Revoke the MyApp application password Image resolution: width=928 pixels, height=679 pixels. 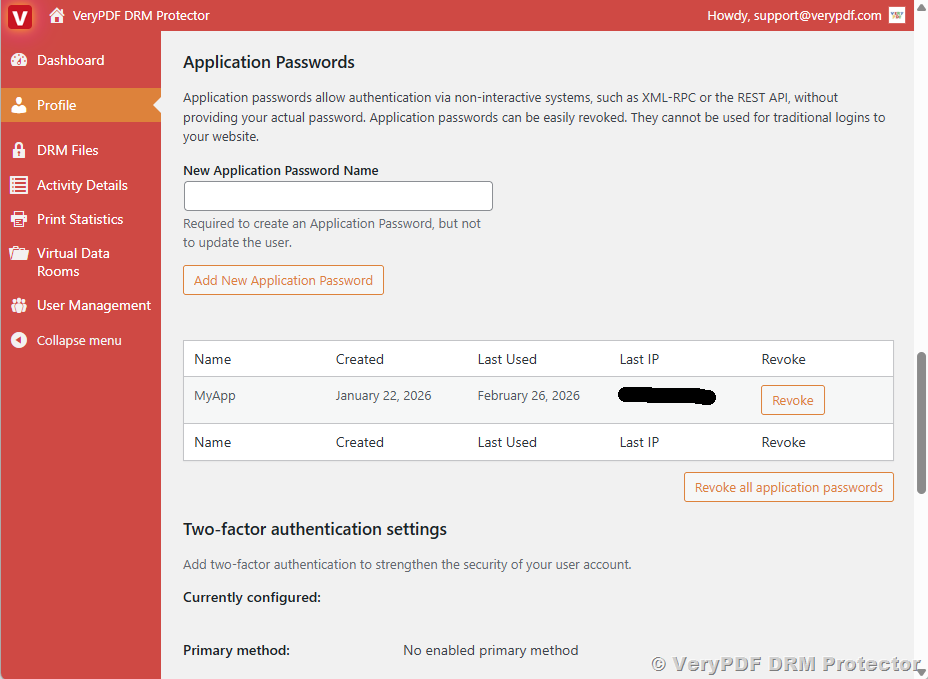pyautogui.click(x=792, y=400)
